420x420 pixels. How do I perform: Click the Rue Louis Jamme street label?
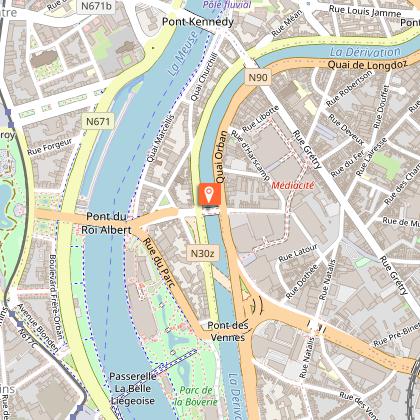(365, 11)
